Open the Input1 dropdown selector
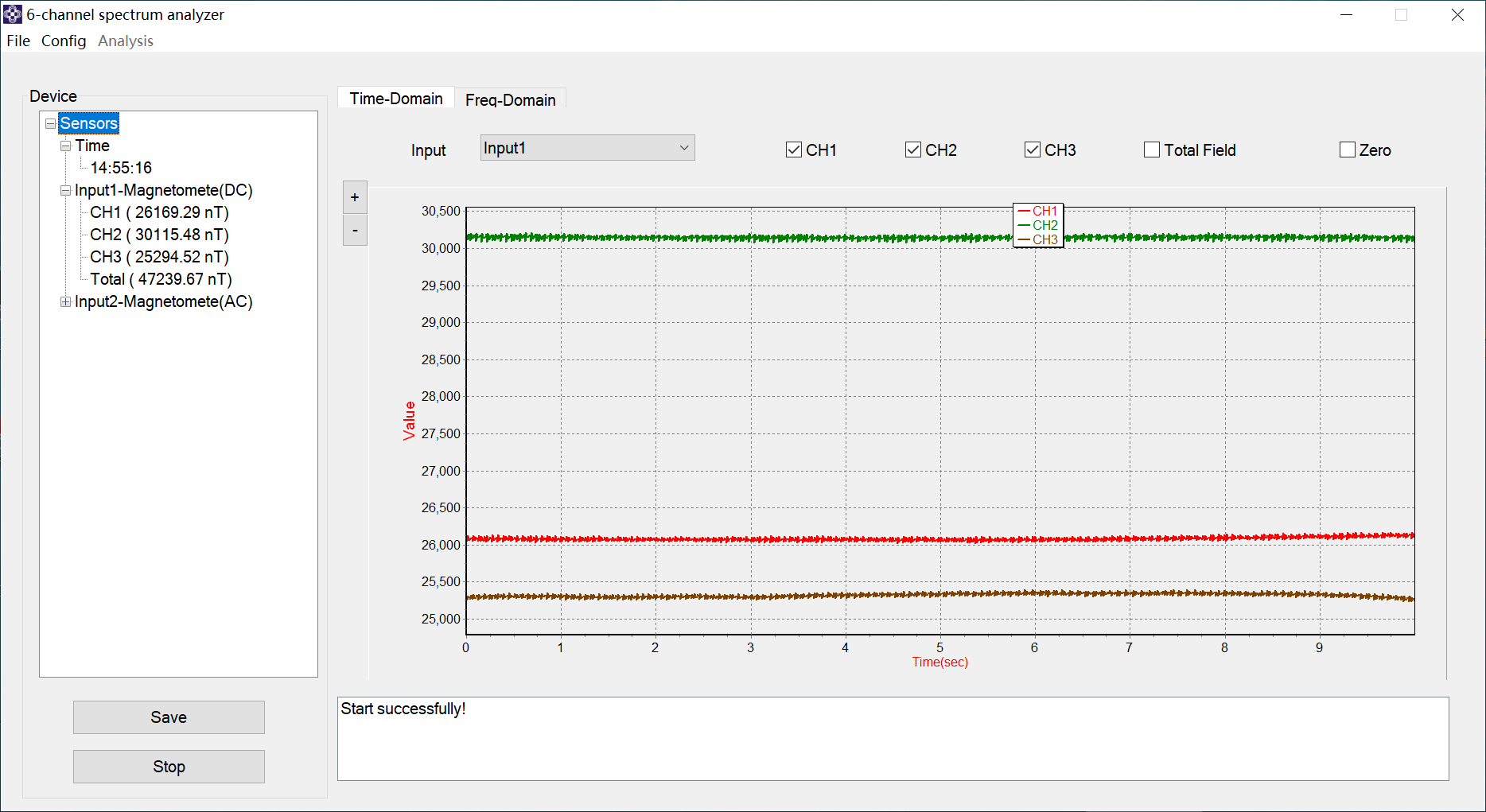The image size is (1486, 812). pyautogui.click(x=587, y=148)
